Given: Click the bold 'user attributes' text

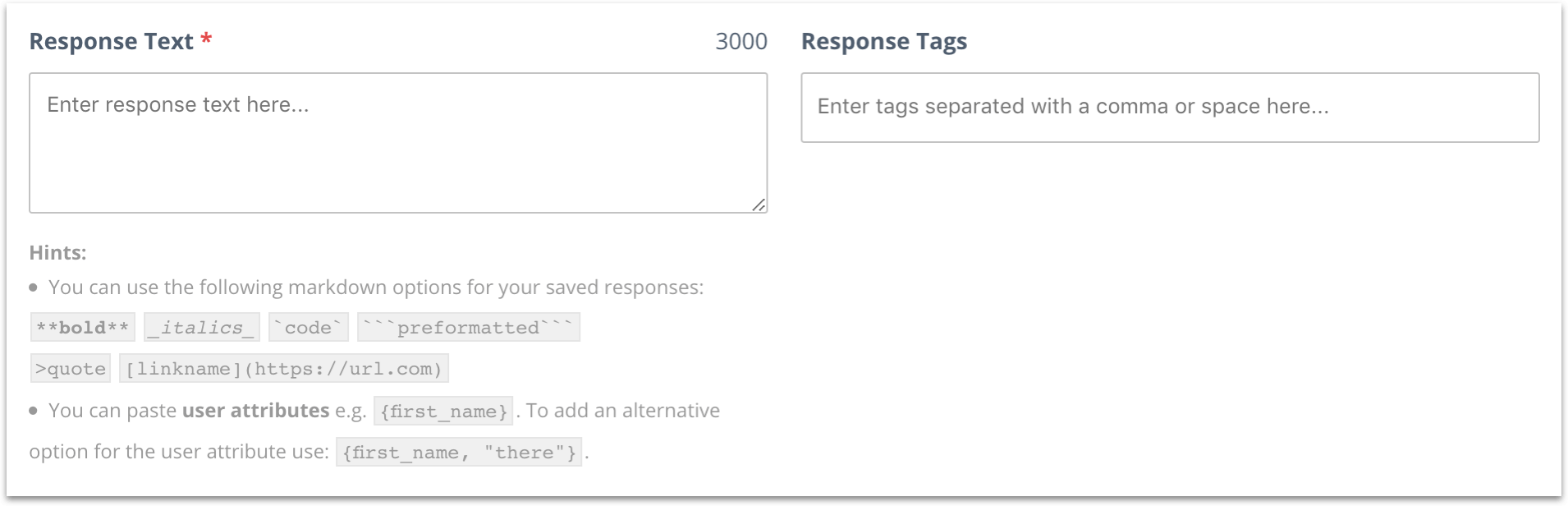Looking at the screenshot, I should click(x=256, y=410).
